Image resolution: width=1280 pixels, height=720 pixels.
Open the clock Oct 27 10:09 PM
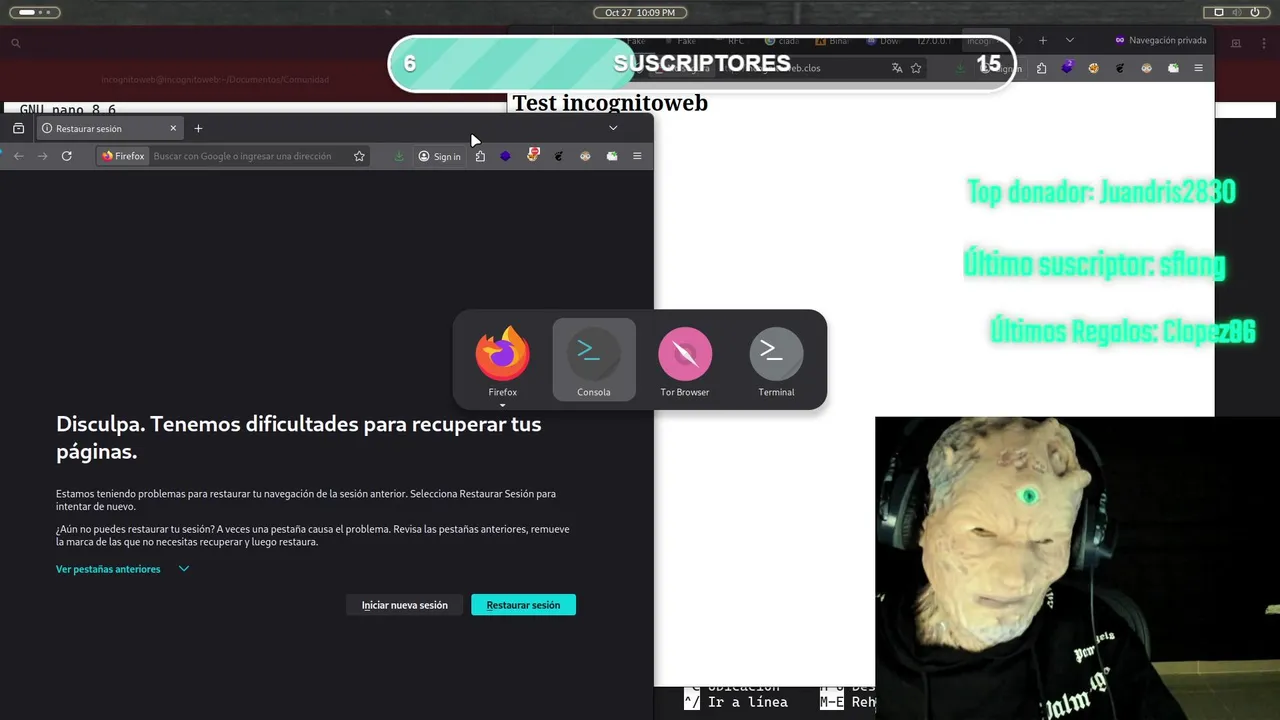[x=640, y=12]
